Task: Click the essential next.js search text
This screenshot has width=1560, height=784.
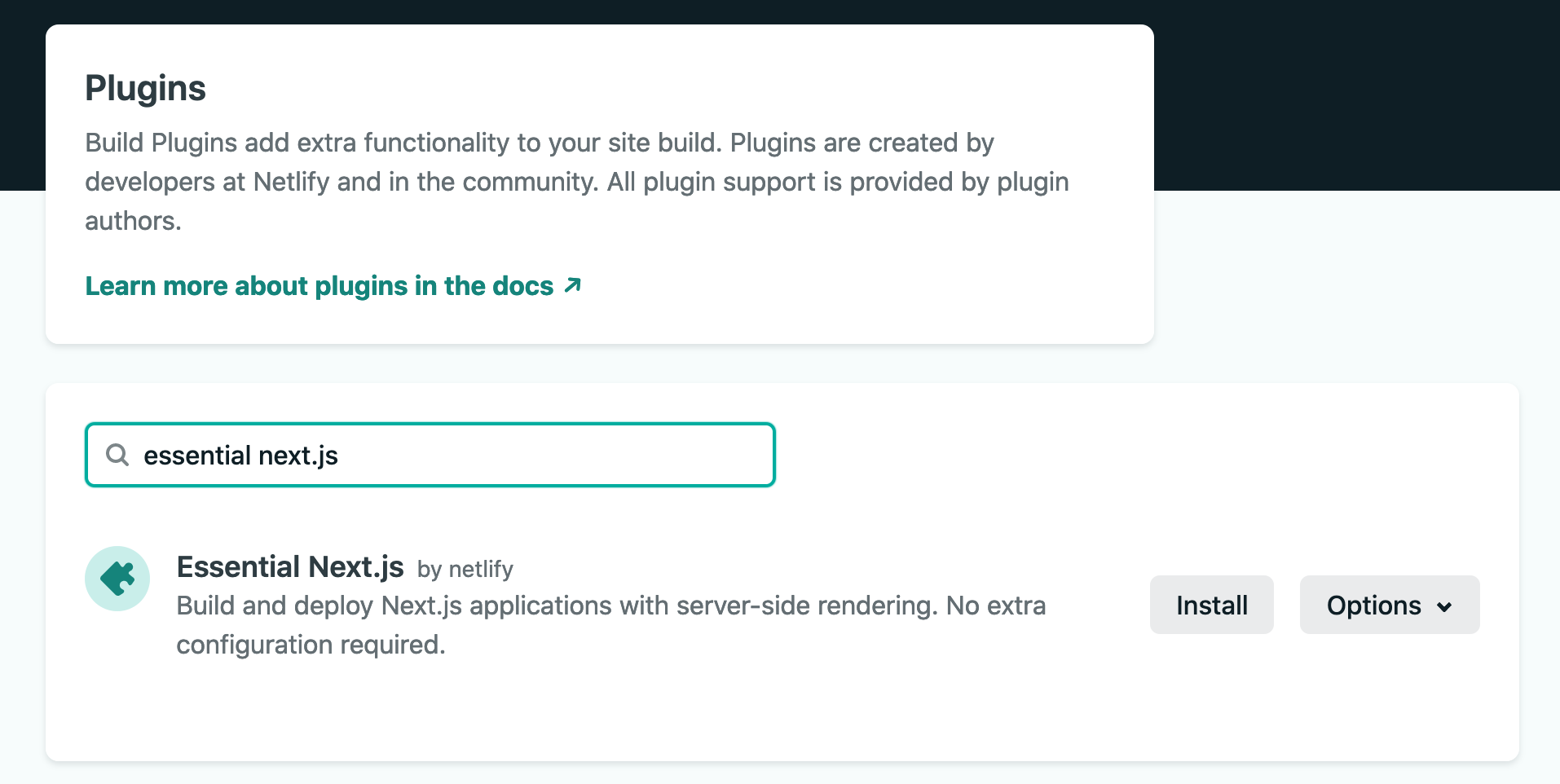Action: pos(241,455)
